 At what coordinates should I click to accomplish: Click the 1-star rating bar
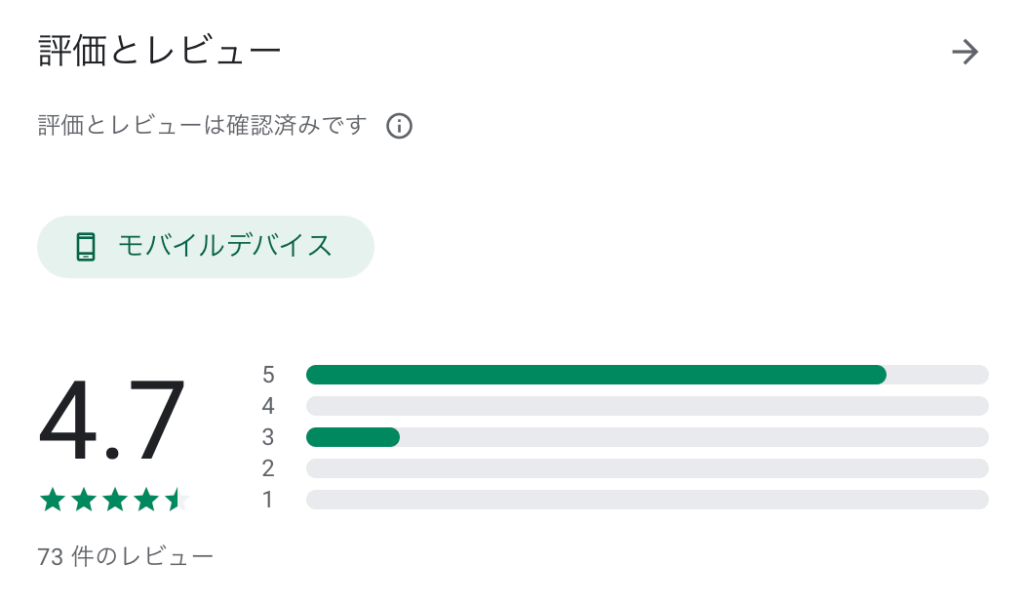click(x=647, y=500)
